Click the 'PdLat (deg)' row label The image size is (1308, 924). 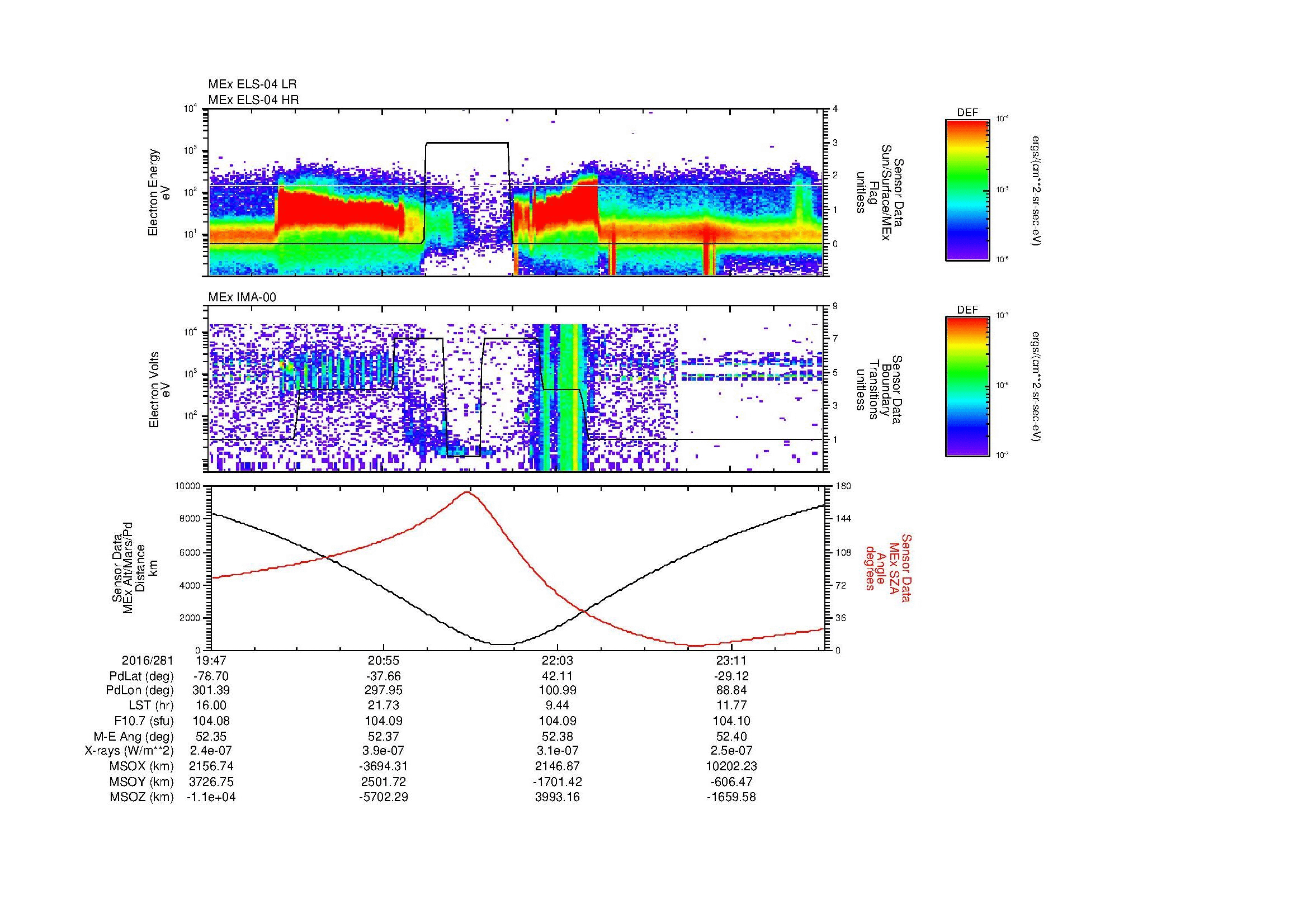(141, 676)
